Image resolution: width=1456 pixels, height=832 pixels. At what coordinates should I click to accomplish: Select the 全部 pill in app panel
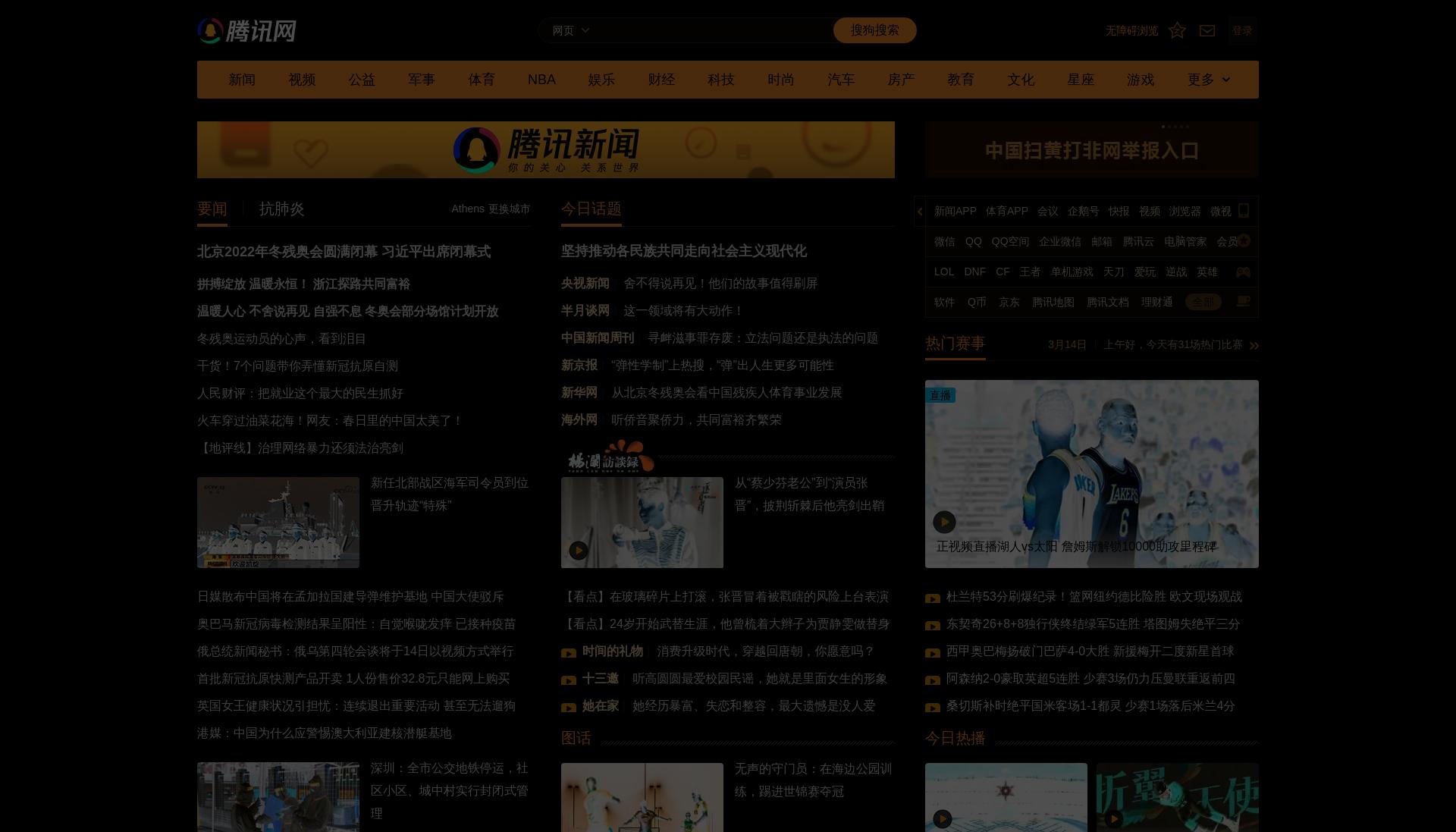pos(1203,302)
